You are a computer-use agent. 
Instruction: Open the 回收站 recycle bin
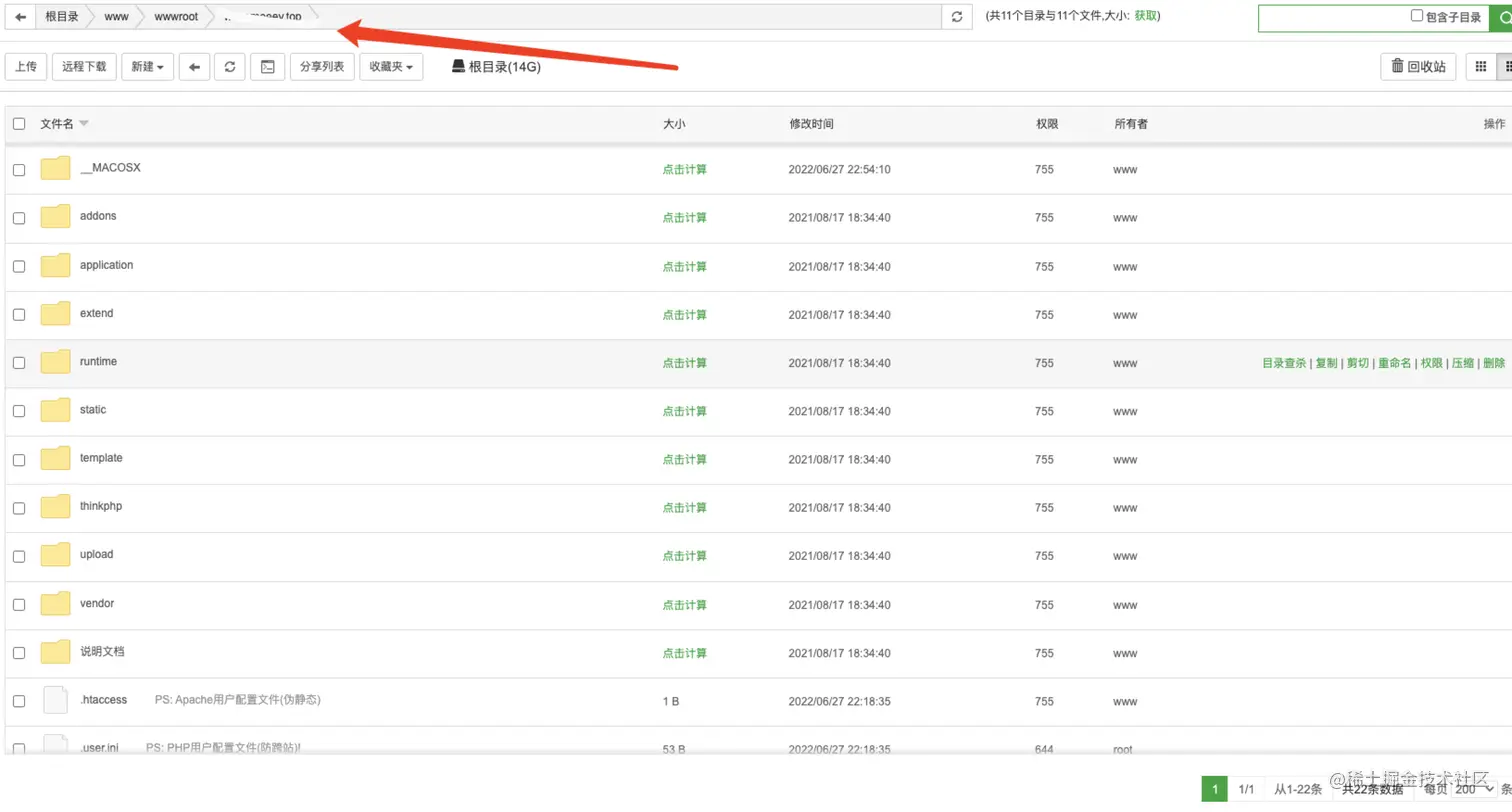pos(1419,67)
